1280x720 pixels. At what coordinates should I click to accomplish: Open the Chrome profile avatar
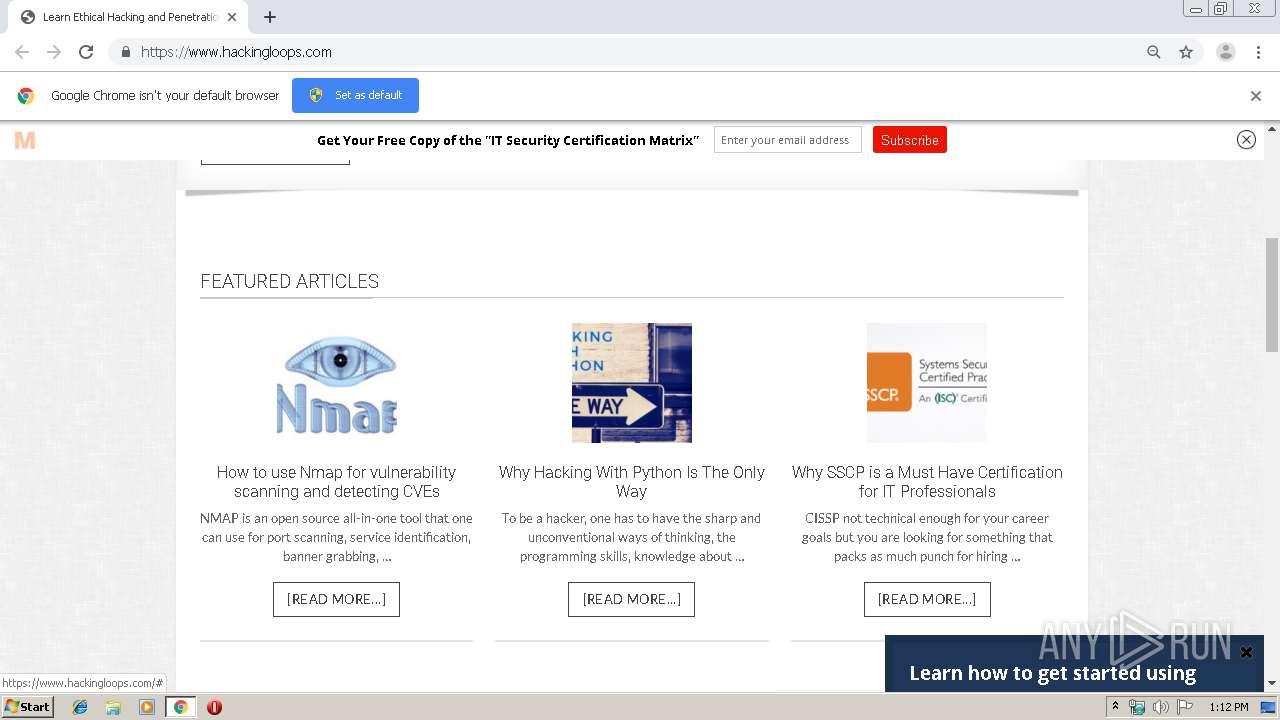coord(1226,52)
